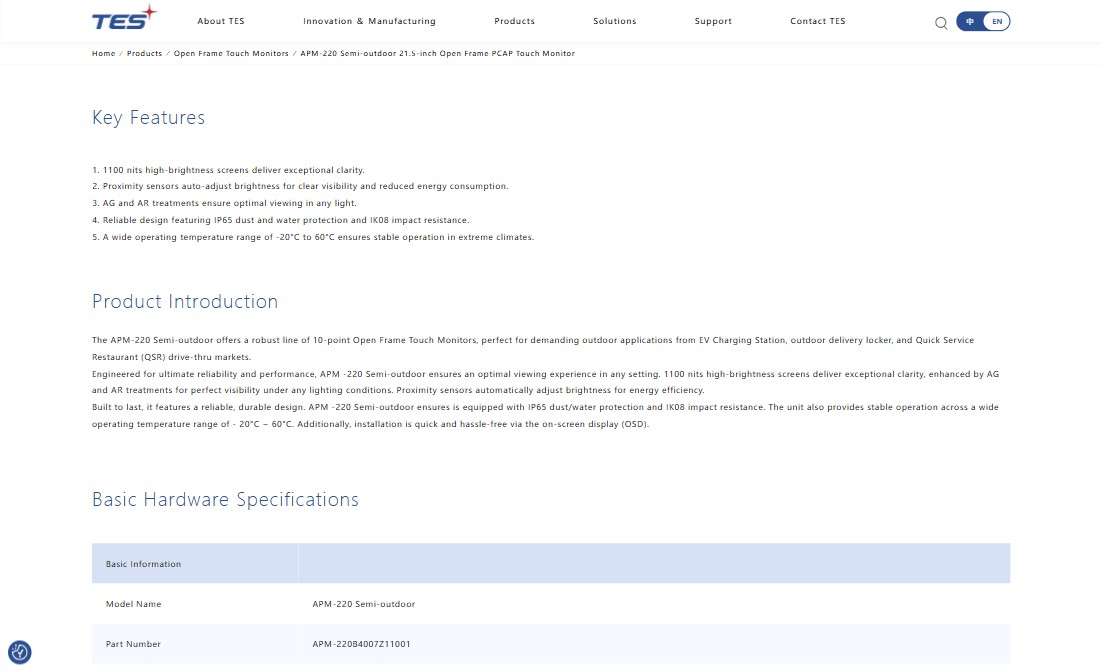
Task: Open the About TES menu
Action: (221, 21)
